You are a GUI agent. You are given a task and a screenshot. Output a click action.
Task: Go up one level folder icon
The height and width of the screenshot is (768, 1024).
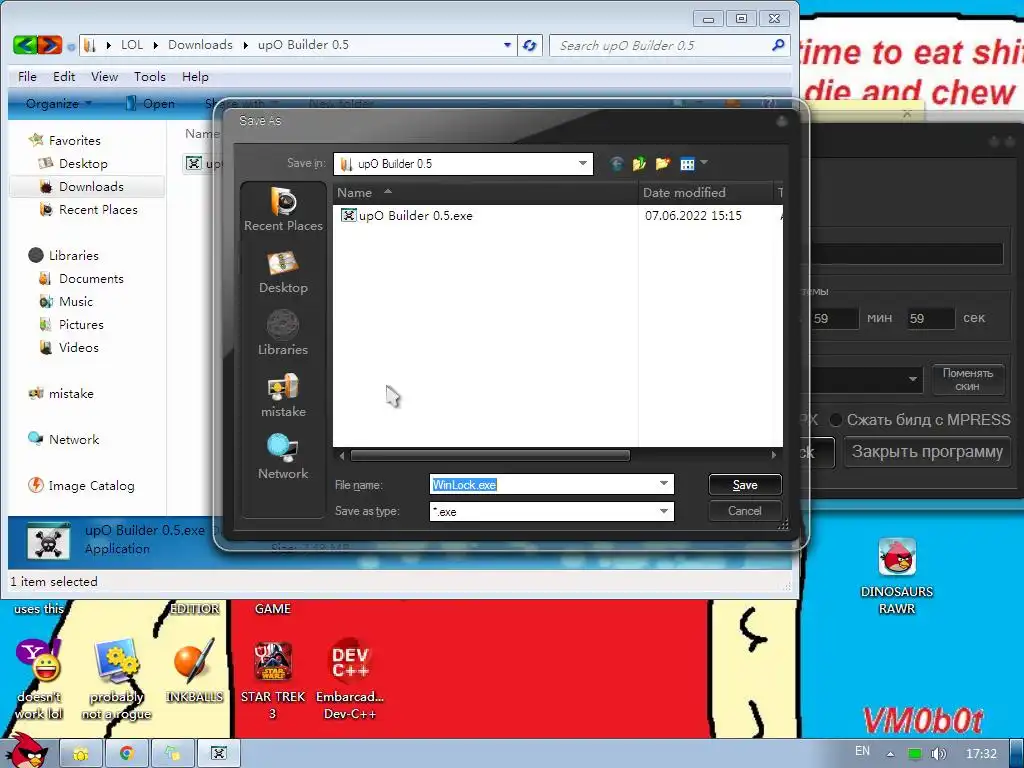tap(639, 163)
